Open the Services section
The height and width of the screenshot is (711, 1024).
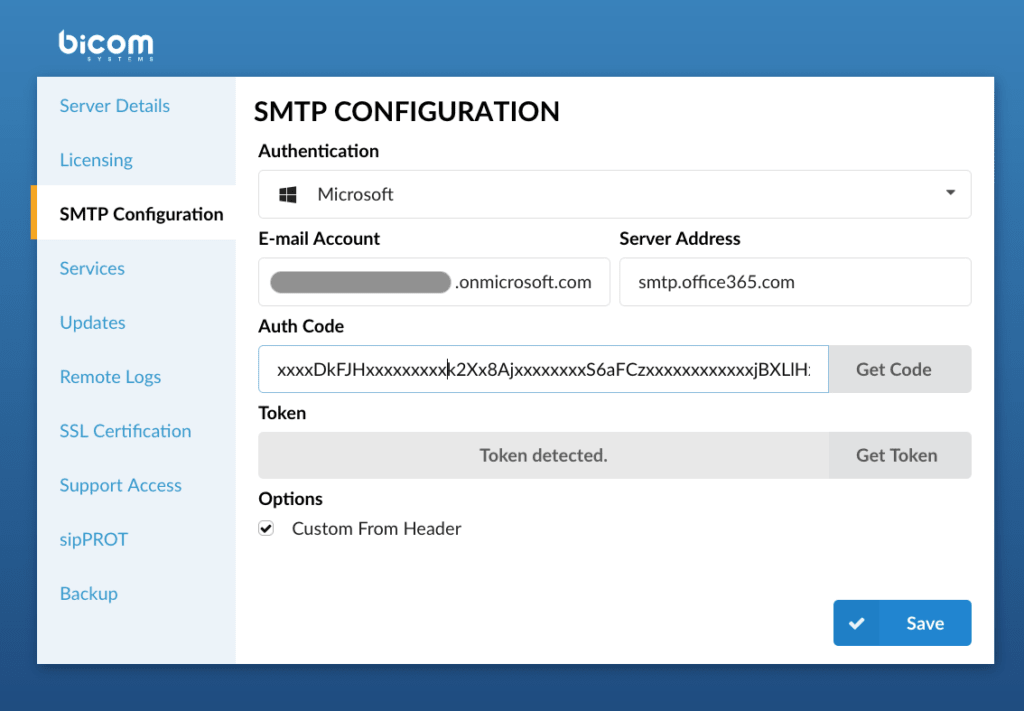point(92,268)
